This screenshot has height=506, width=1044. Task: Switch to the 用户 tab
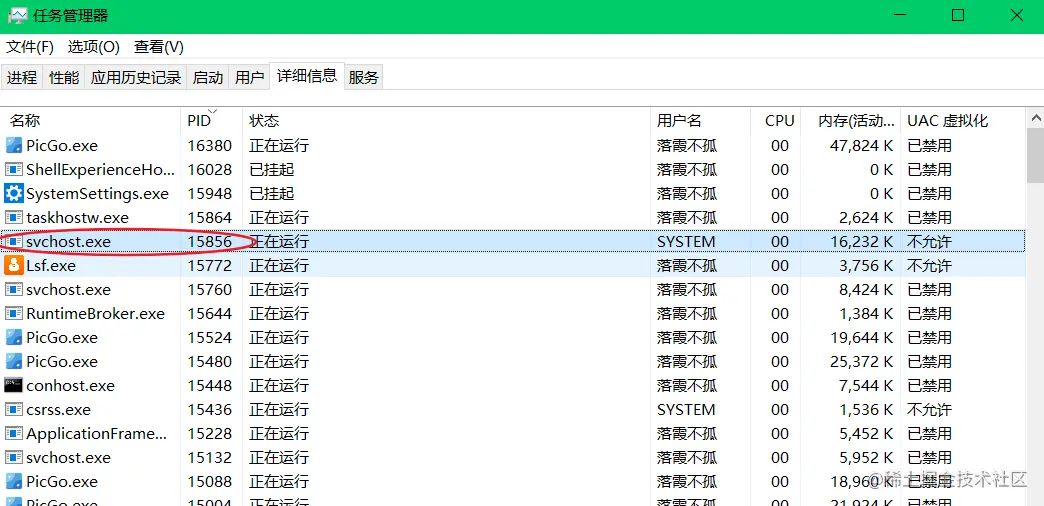pos(250,77)
